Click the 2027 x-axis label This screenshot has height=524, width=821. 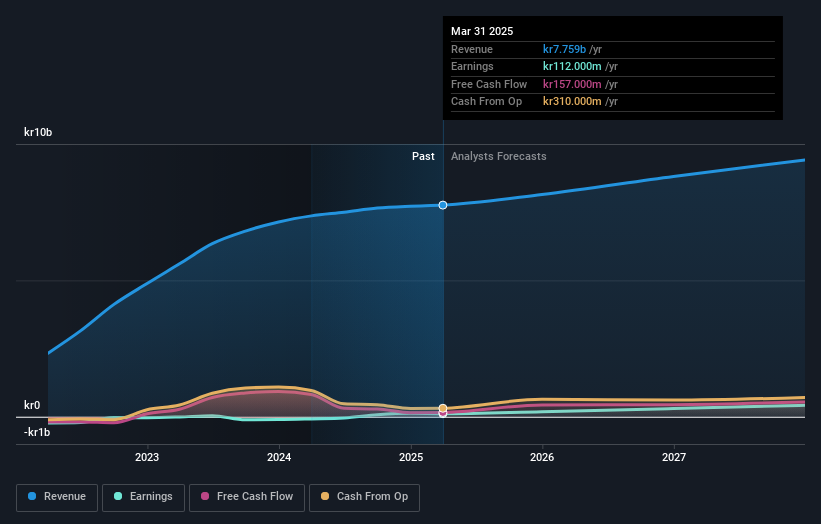coord(674,458)
